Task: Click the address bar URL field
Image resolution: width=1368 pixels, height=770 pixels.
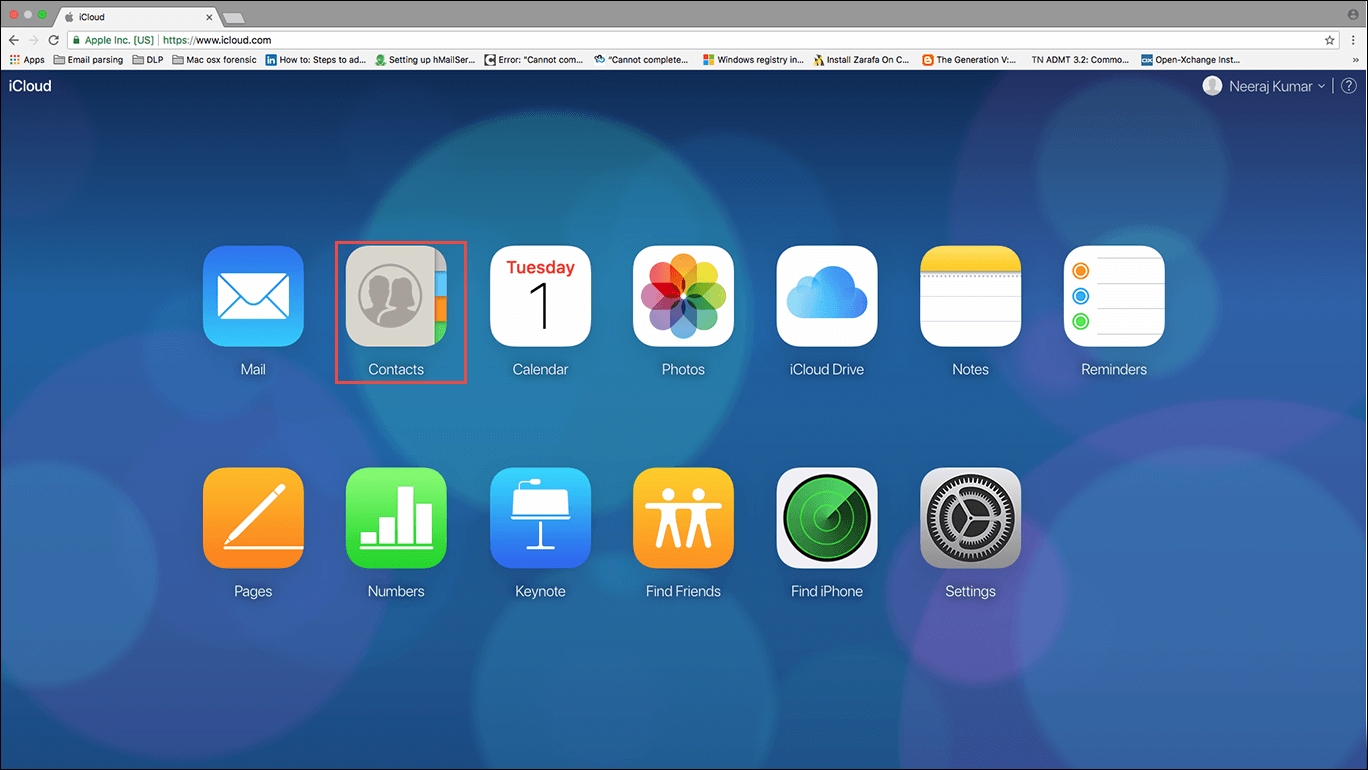Action: coord(690,40)
